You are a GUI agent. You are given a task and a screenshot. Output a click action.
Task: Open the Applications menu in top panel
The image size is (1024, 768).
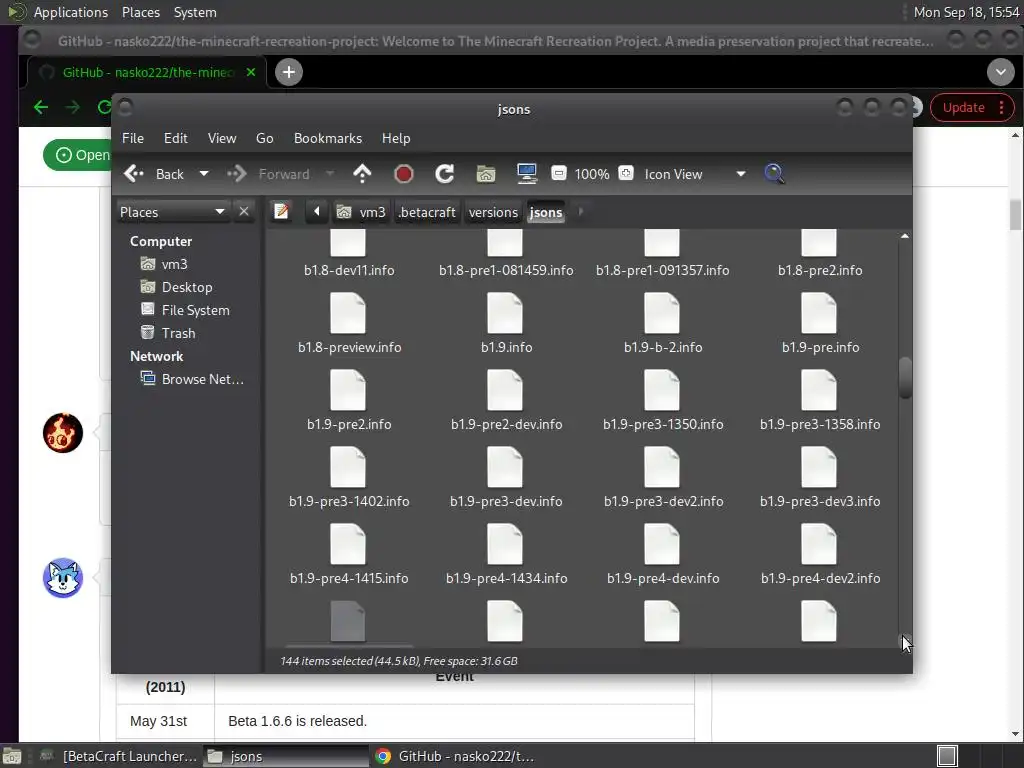click(x=71, y=12)
